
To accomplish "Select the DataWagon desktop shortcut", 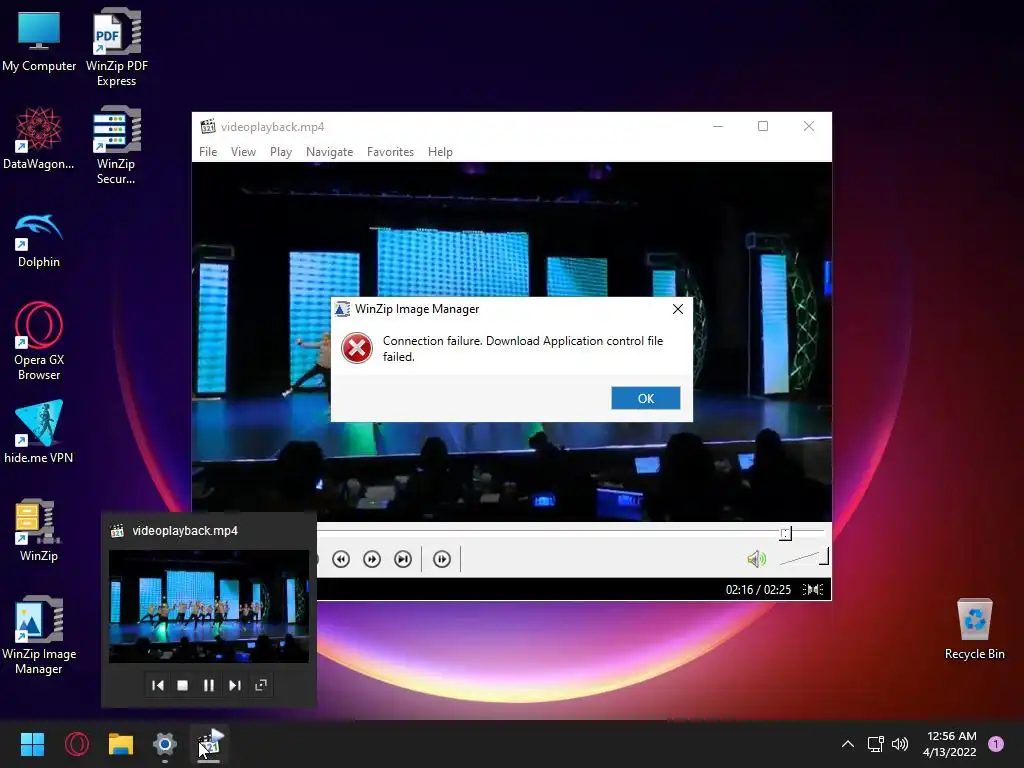I will [x=39, y=139].
